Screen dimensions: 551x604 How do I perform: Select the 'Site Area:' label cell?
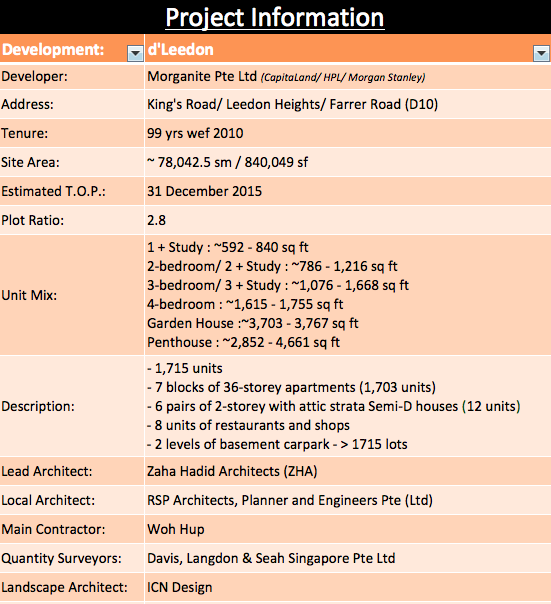(72, 162)
